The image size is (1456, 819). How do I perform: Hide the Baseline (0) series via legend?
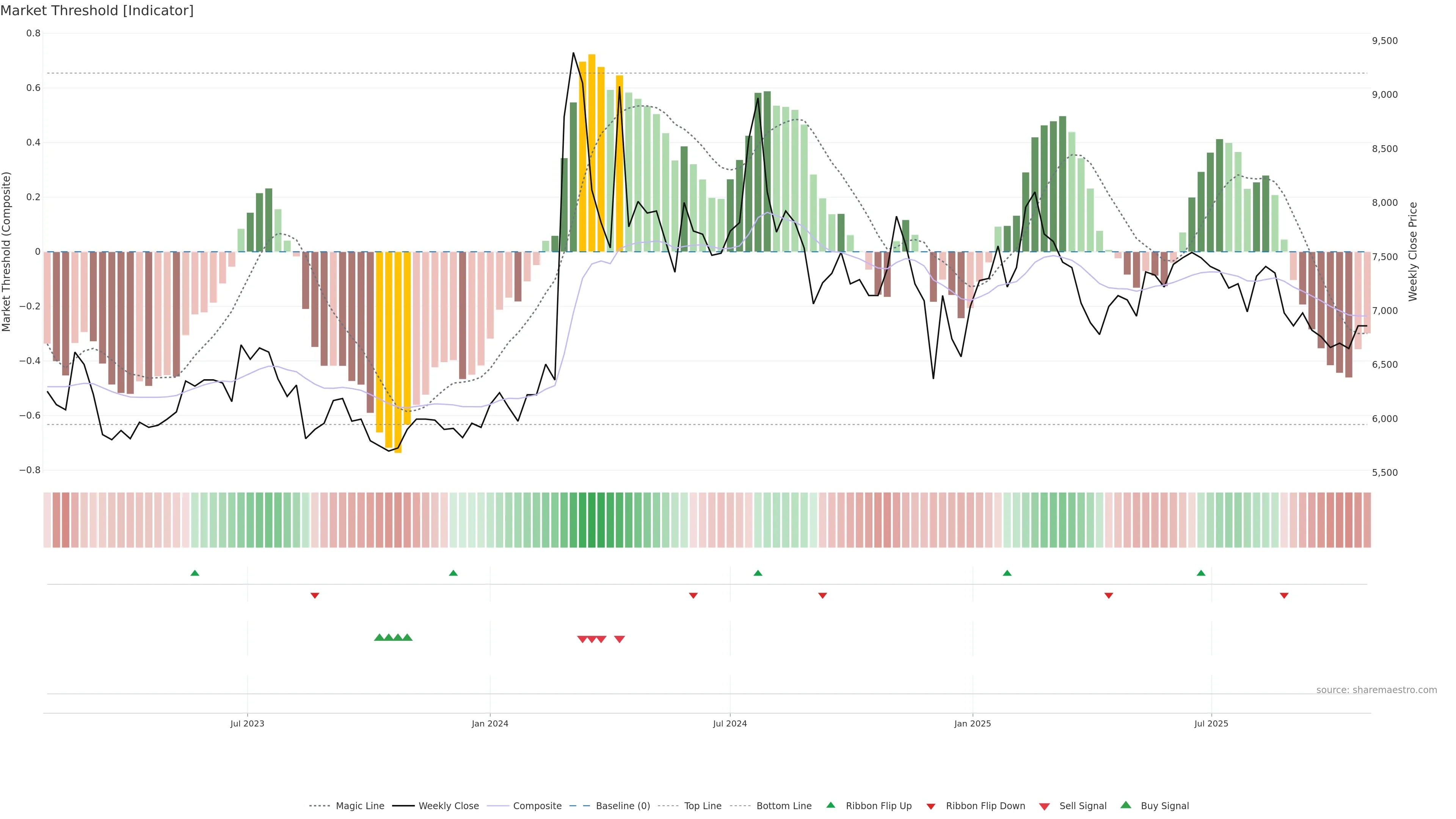click(x=623, y=806)
